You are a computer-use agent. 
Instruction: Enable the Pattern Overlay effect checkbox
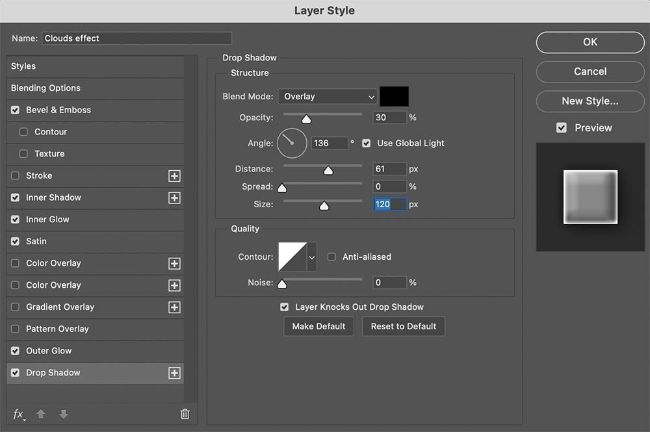15,329
